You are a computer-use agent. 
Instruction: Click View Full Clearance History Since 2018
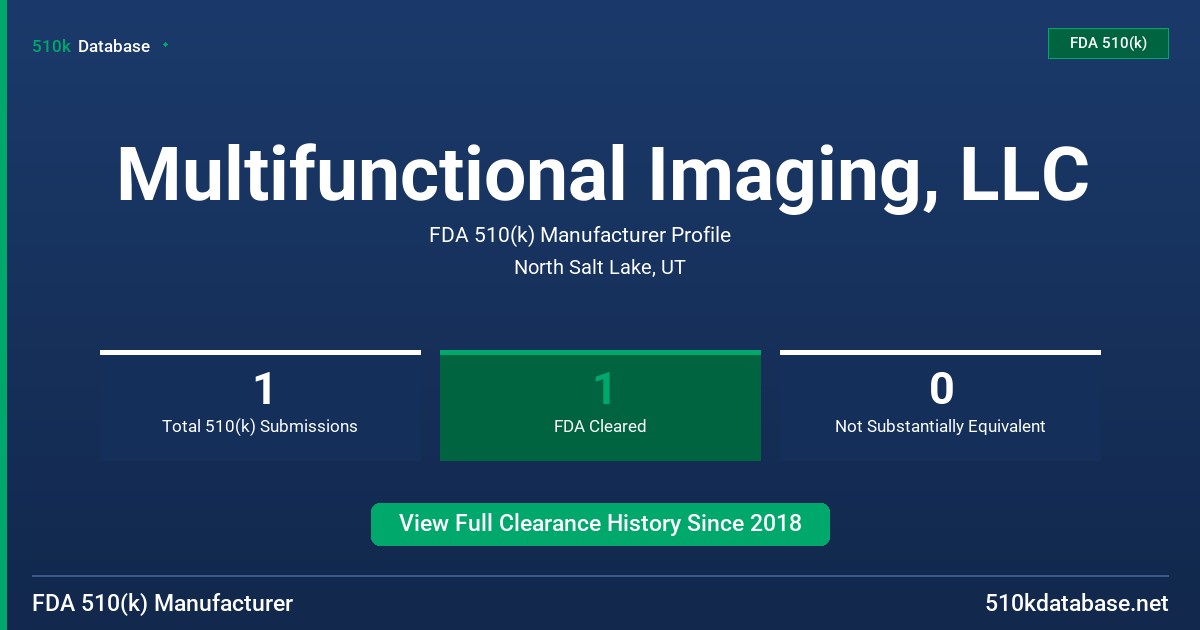click(600, 524)
